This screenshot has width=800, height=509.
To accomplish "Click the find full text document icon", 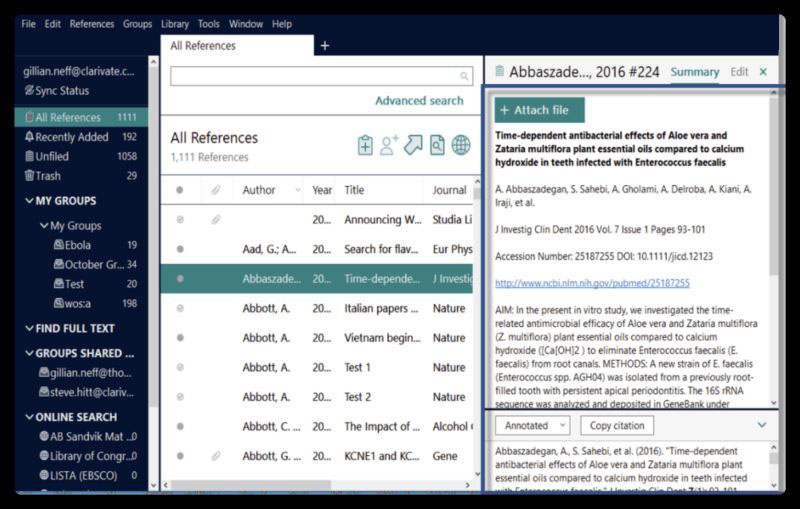I will 437,145.
